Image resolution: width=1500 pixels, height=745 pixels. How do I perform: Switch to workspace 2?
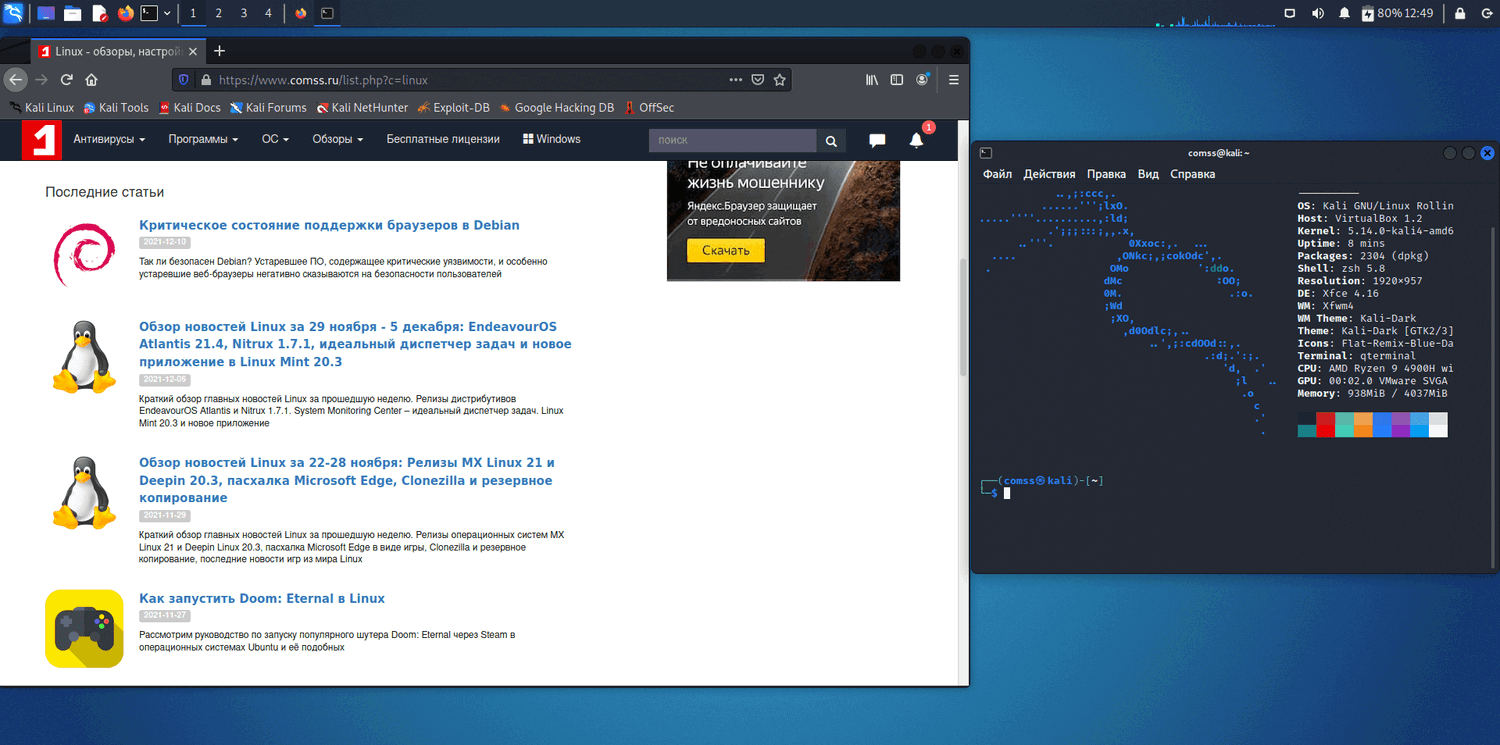[219, 13]
